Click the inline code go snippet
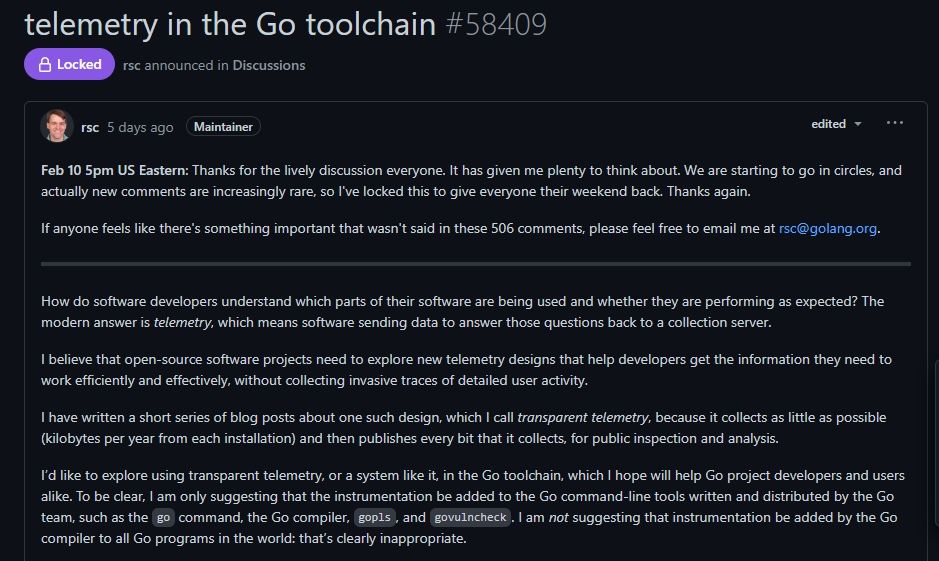The image size is (939, 561). click(164, 518)
